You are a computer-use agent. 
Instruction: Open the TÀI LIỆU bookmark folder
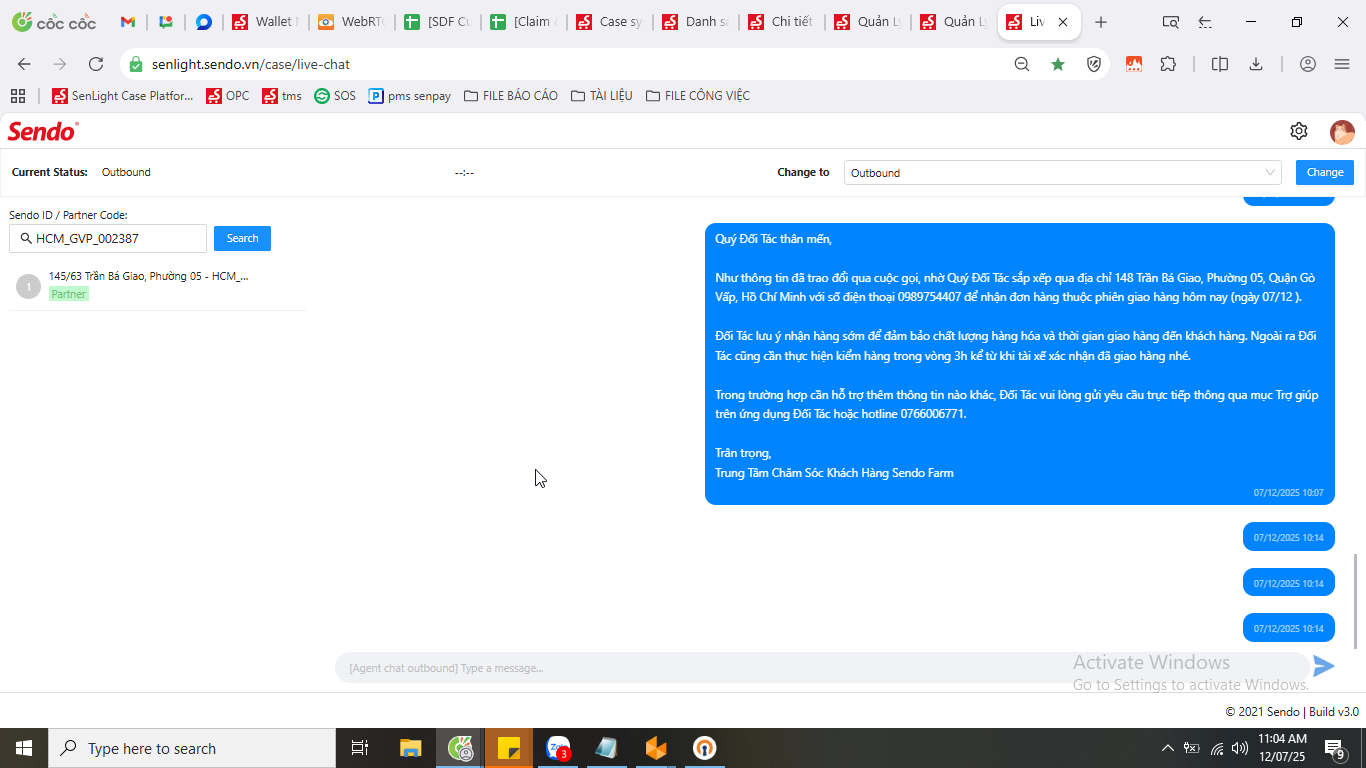(x=602, y=96)
